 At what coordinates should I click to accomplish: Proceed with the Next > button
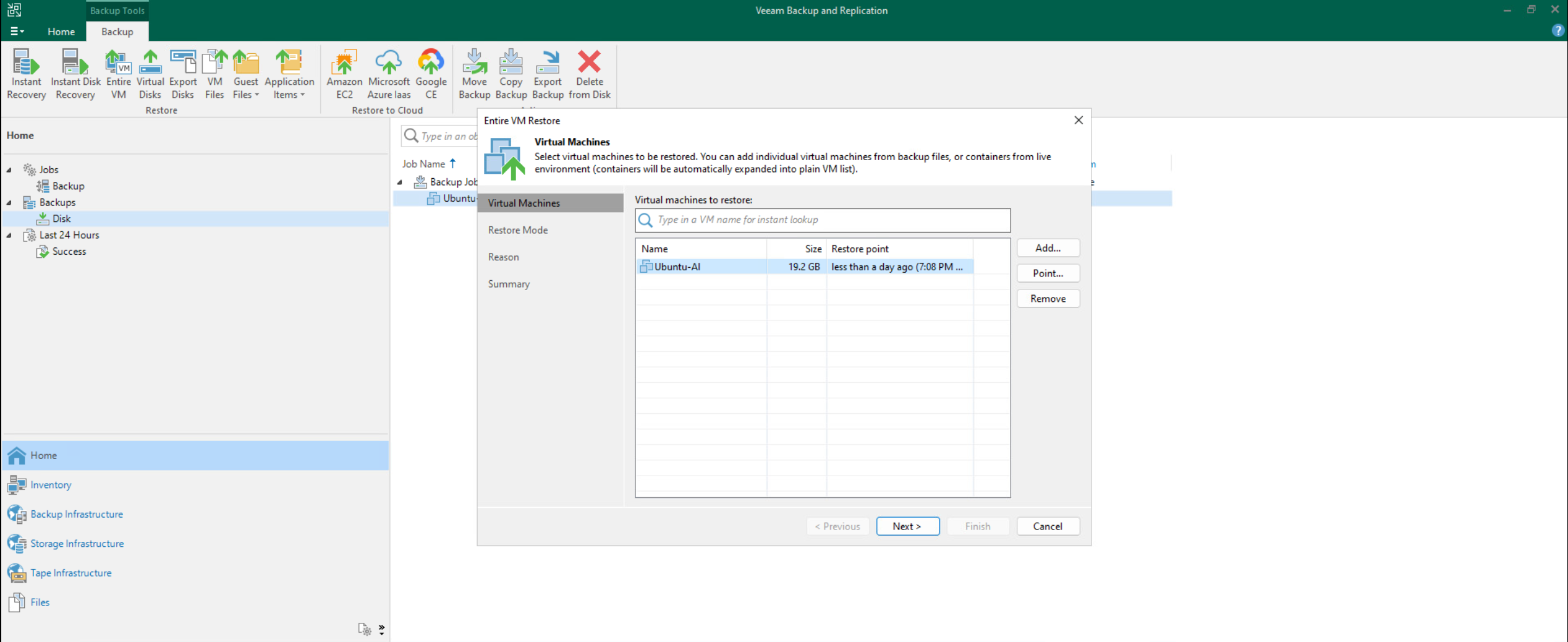coord(907,526)
